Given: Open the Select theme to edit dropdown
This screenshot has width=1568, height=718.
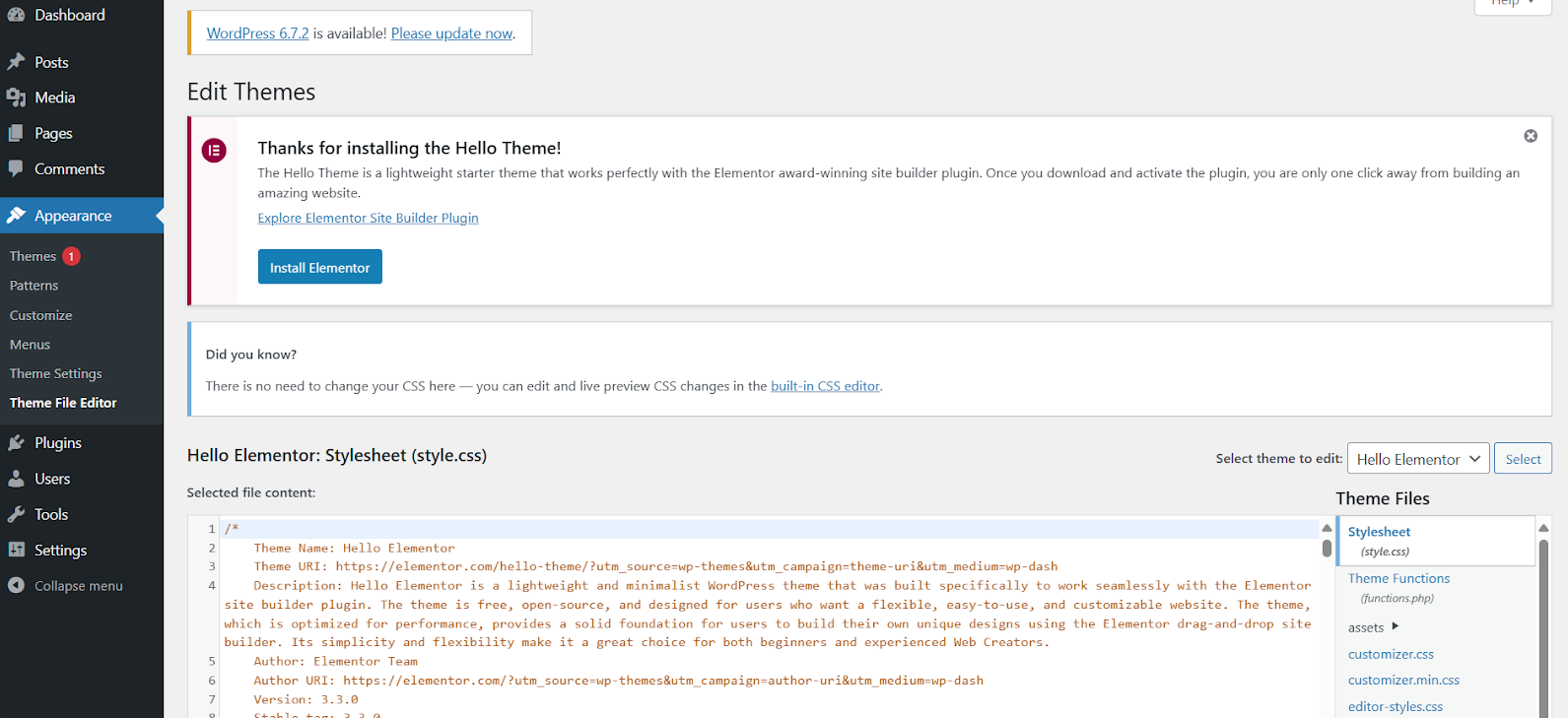Looking at the screenshot, I should pos(1418,459).
